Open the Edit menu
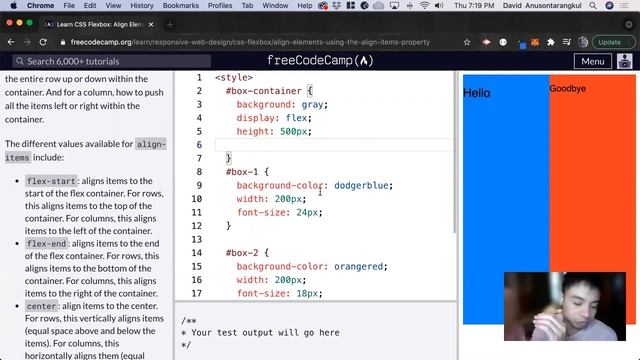Viewport: 640px width, 360px height. coord(90,5)
